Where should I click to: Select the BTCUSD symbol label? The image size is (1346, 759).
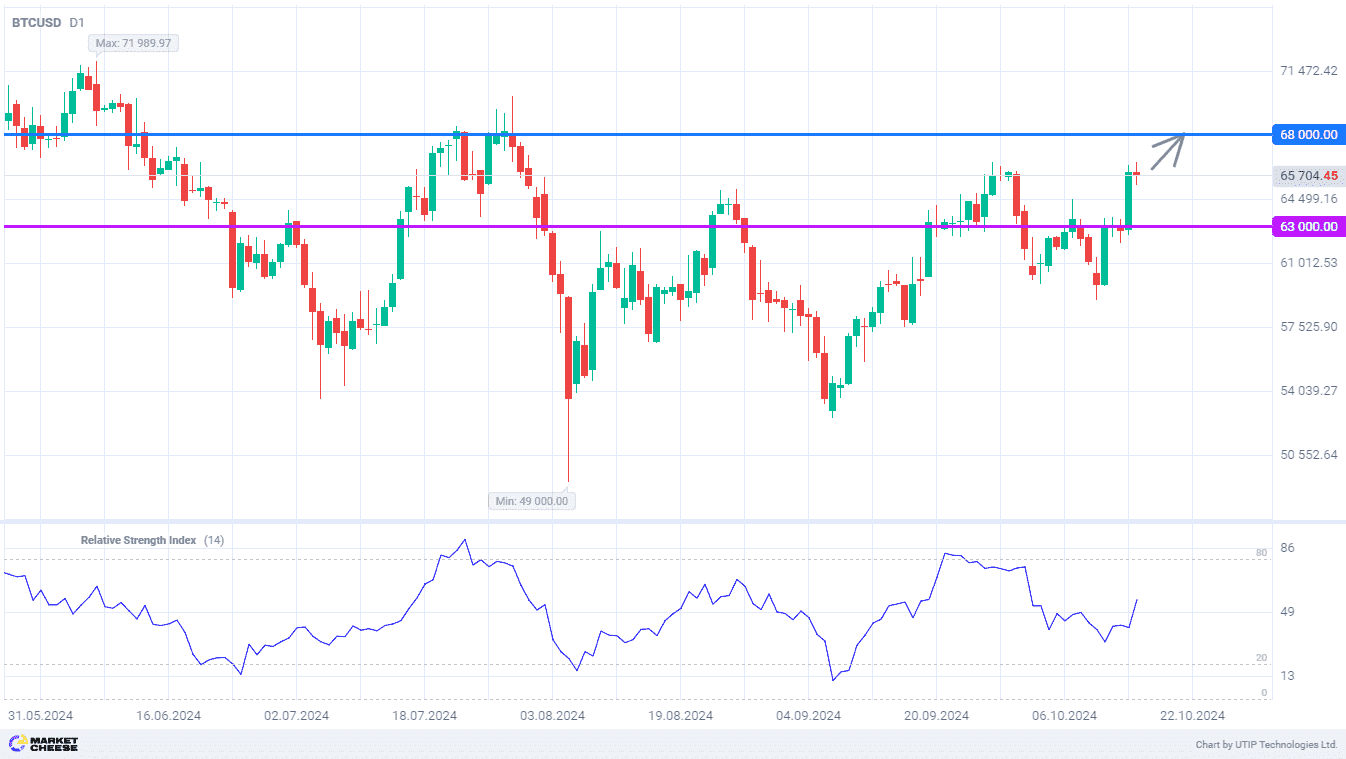click(36, 22)
